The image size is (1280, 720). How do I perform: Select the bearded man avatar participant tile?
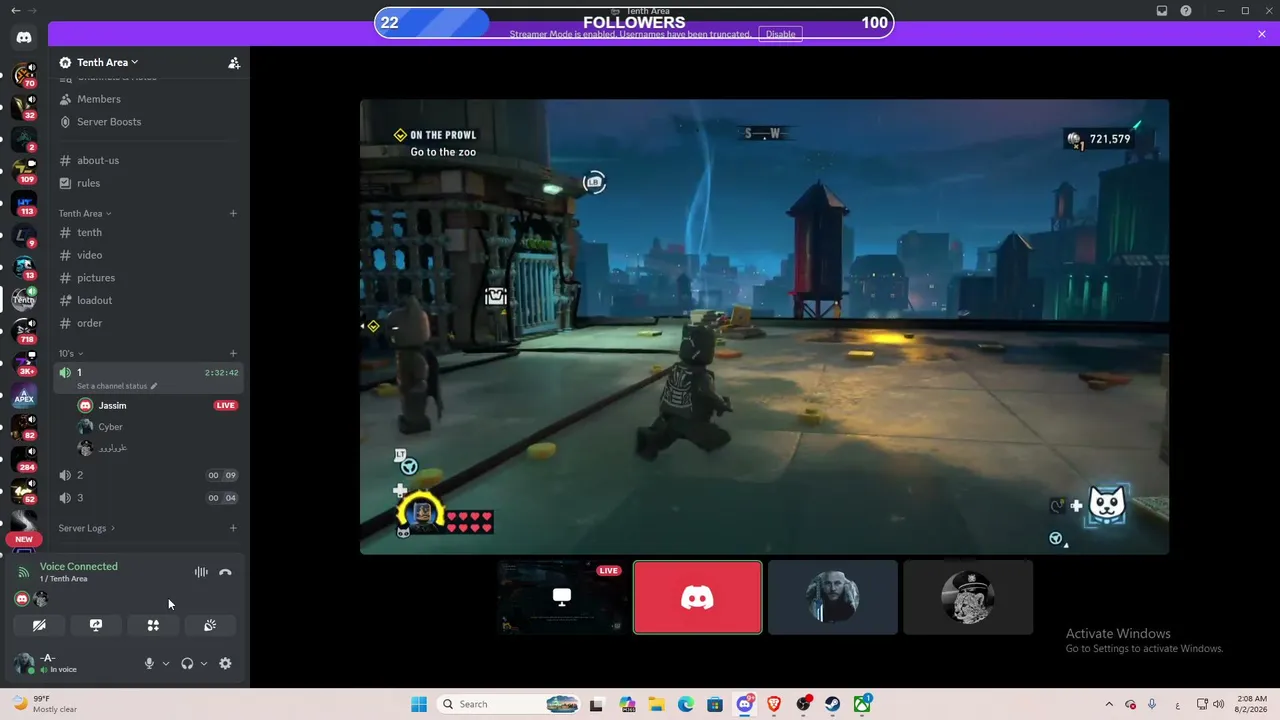[833, 597]
